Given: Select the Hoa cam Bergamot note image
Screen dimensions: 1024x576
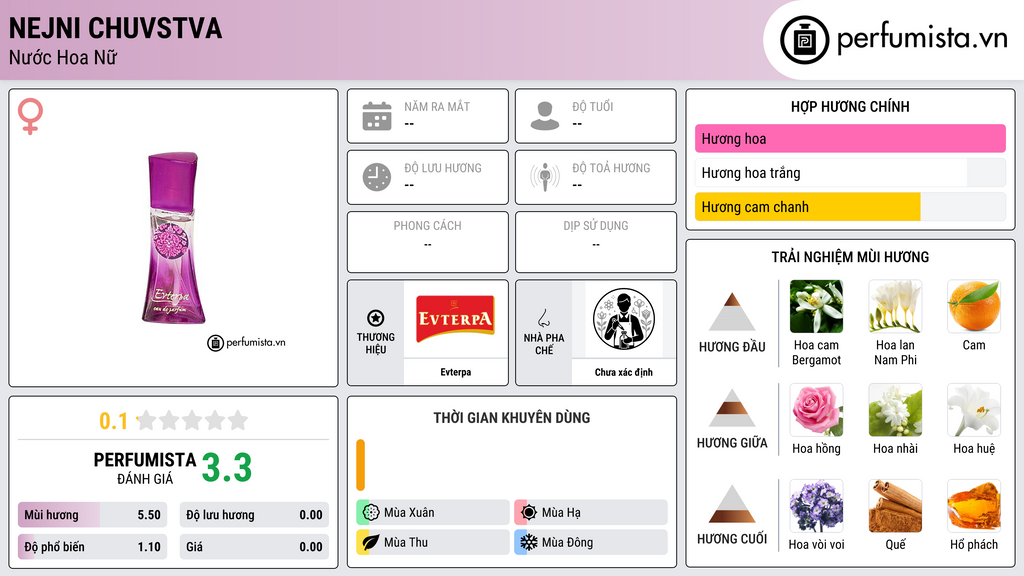Looking at the screenshot, I should point(816,306).
